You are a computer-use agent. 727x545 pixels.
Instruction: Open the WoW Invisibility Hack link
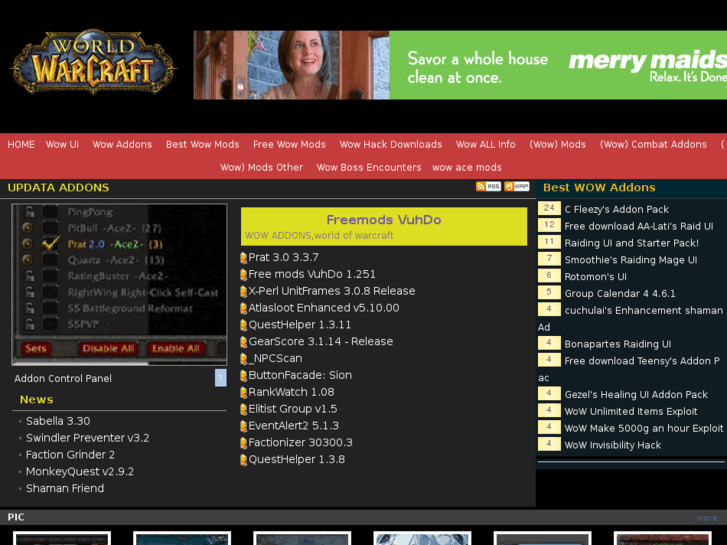612,445
